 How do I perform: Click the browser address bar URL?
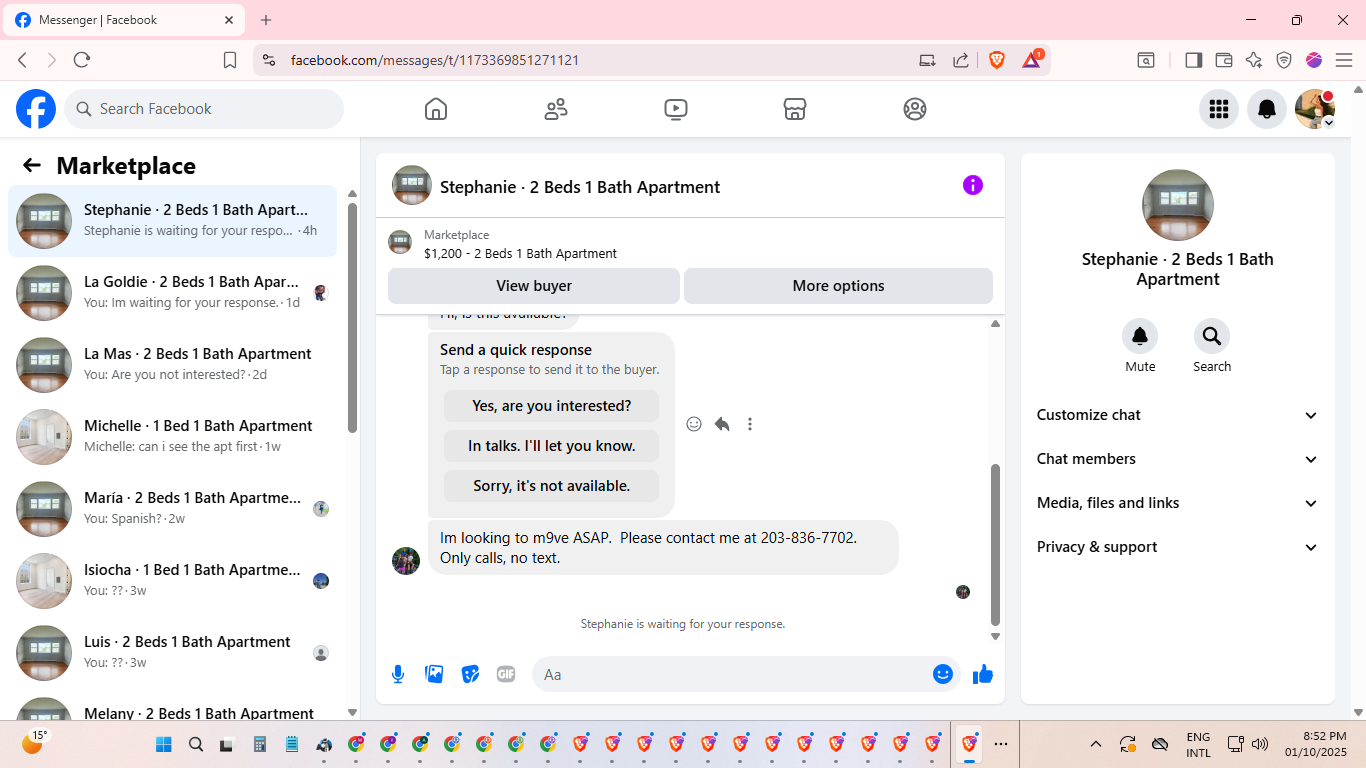(x=435, y=60)
